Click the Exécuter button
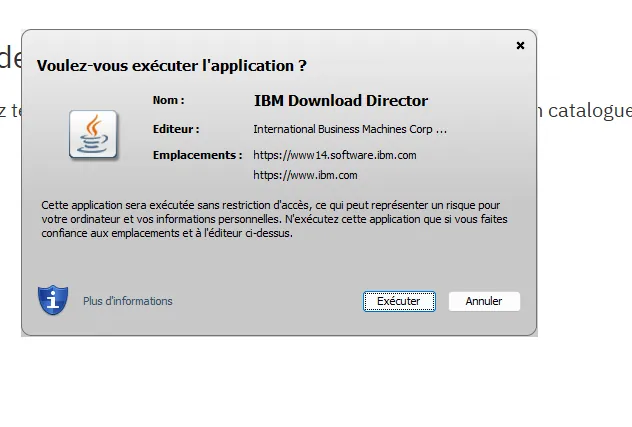 coord(399,301)
